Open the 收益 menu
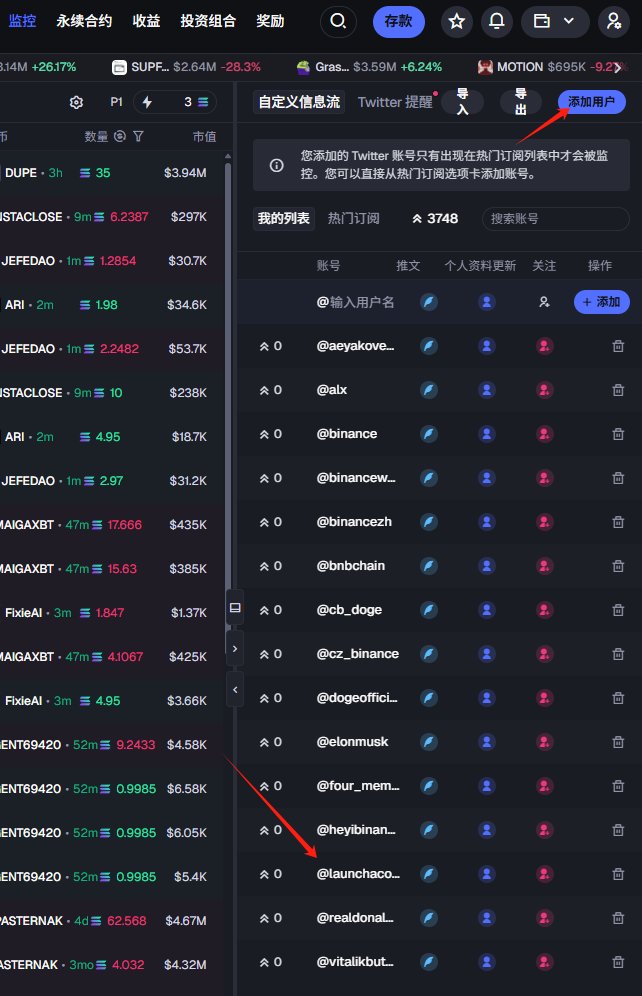This screenshot has height=996, width=642. pyautogui.click(x=146, y=21)
